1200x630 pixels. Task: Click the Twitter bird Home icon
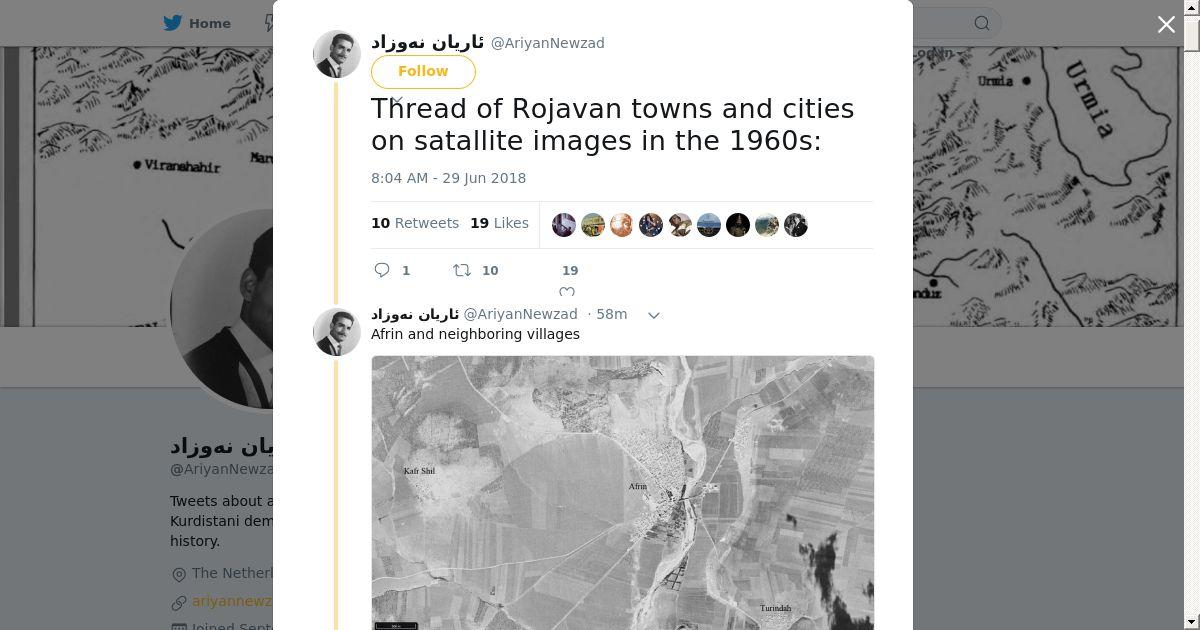click(173, 23)
